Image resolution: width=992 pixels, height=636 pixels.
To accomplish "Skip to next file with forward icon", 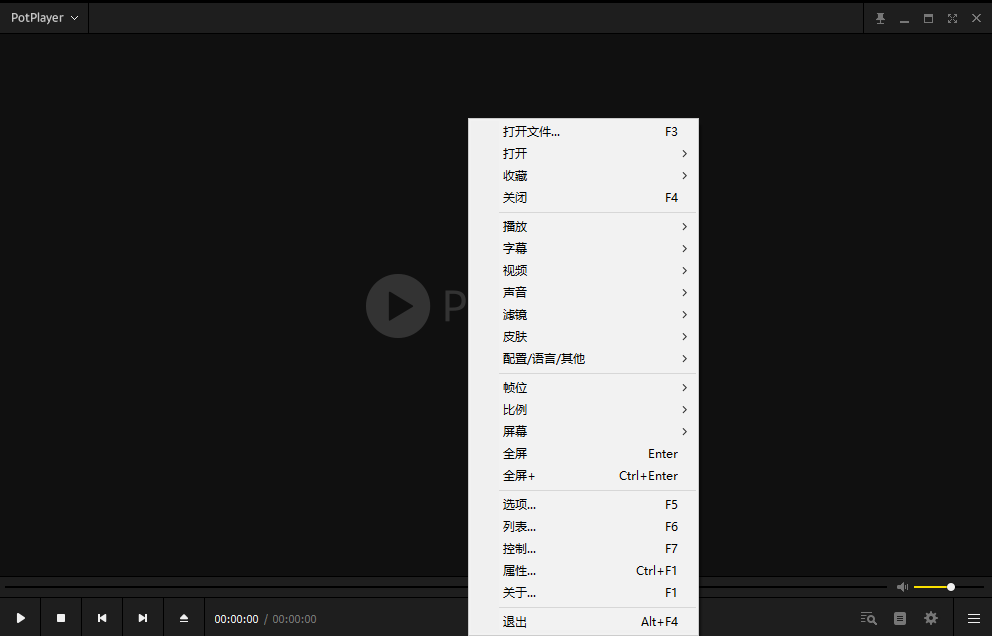I will 142,617.
